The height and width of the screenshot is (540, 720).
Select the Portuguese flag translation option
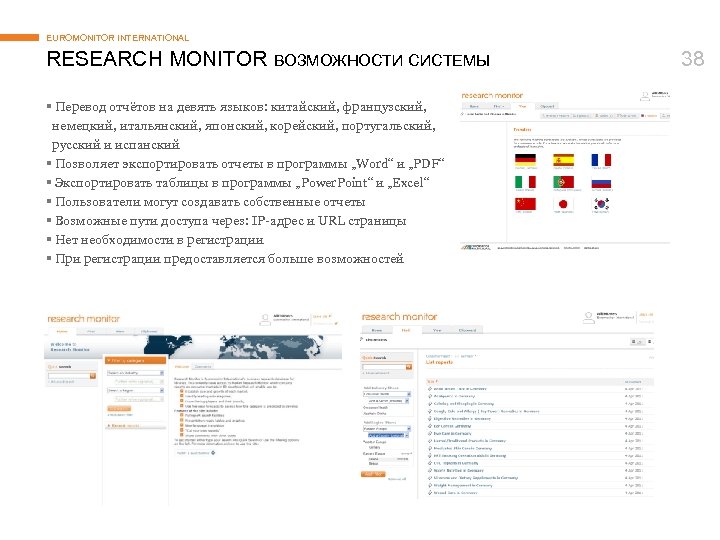(563, 182)
